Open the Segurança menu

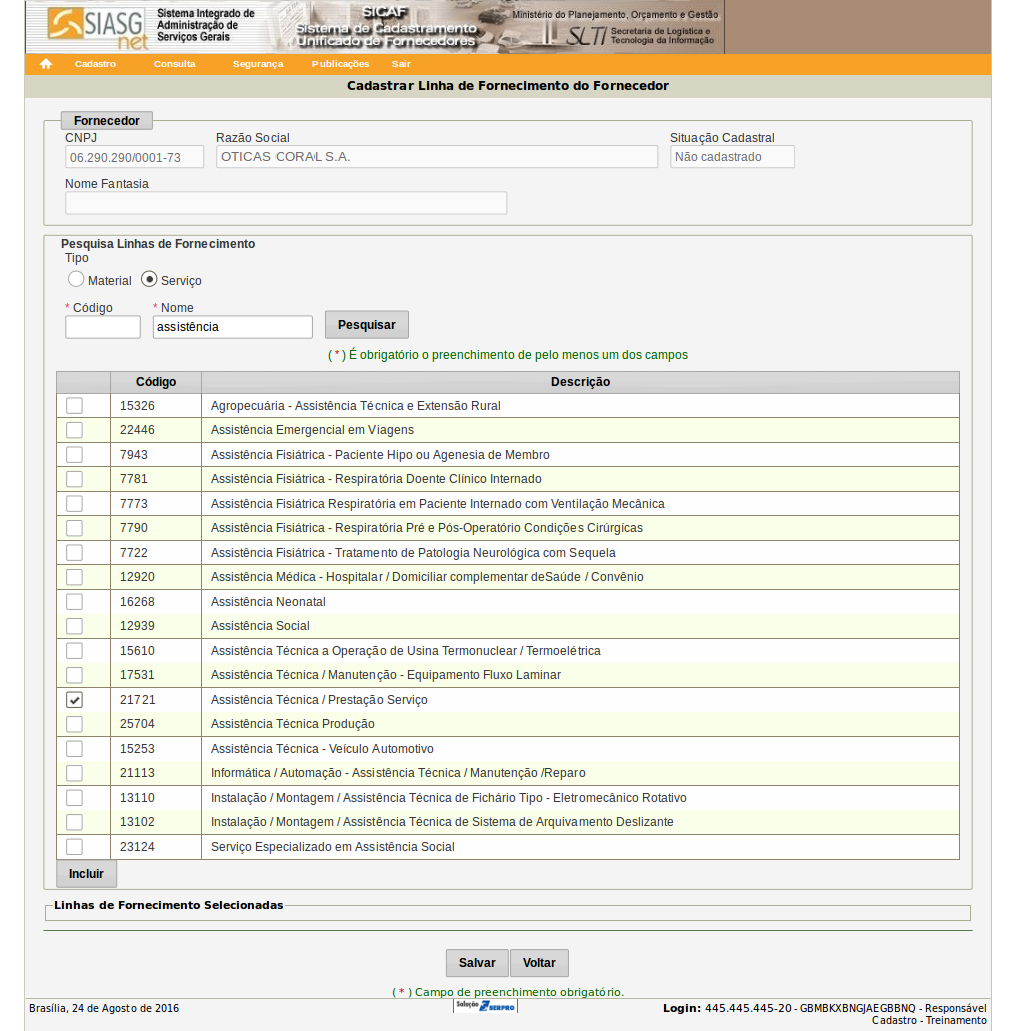click(x=258, y=64)
